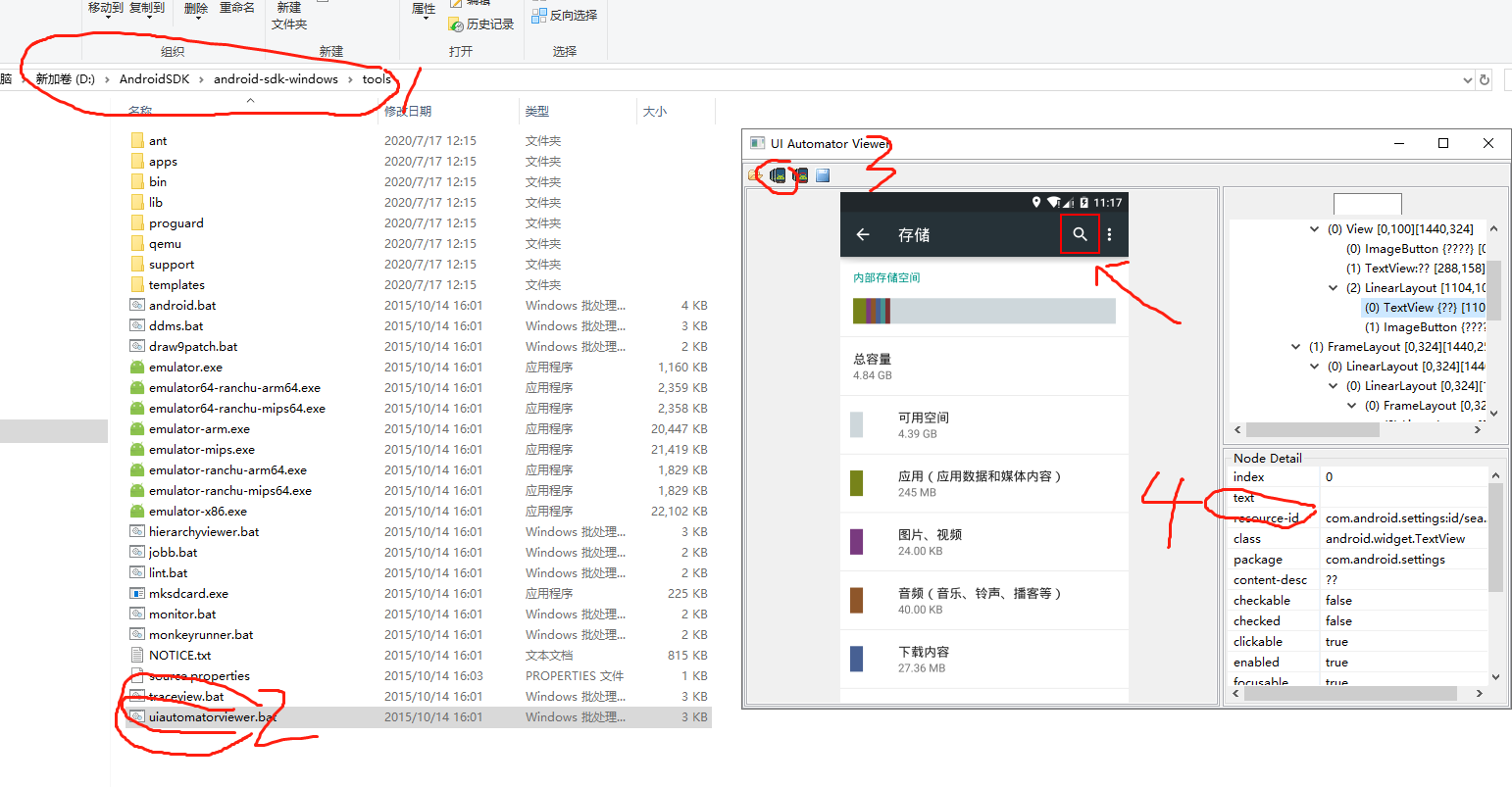Click the monitor.bat file icon
1512x787 pixels.
pos(137,614)
